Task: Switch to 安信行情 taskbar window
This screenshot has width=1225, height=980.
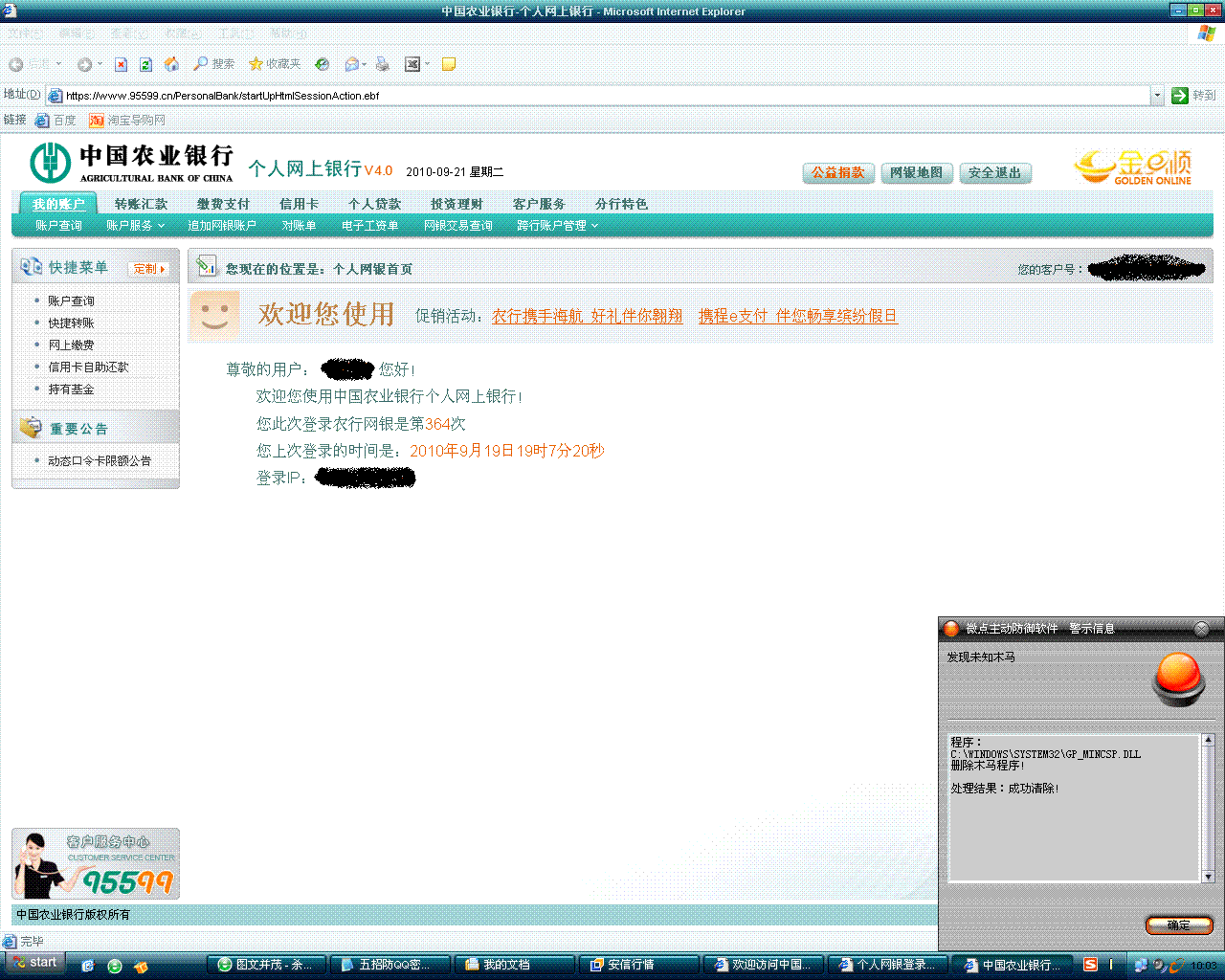Action: (640, 965)
